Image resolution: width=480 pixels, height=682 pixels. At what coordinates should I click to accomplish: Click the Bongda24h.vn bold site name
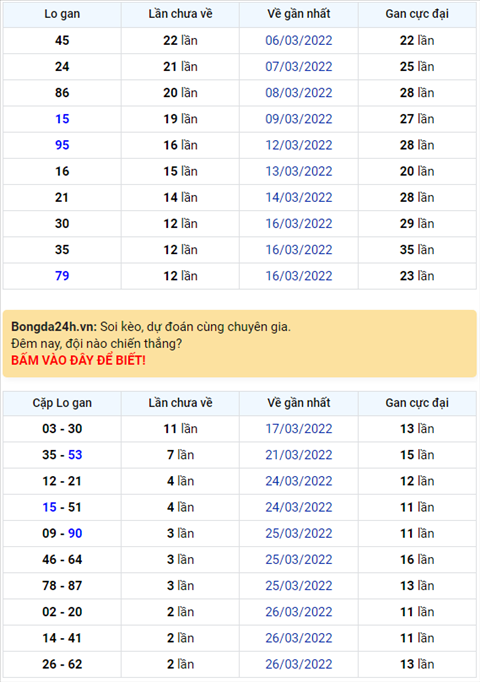54,327
